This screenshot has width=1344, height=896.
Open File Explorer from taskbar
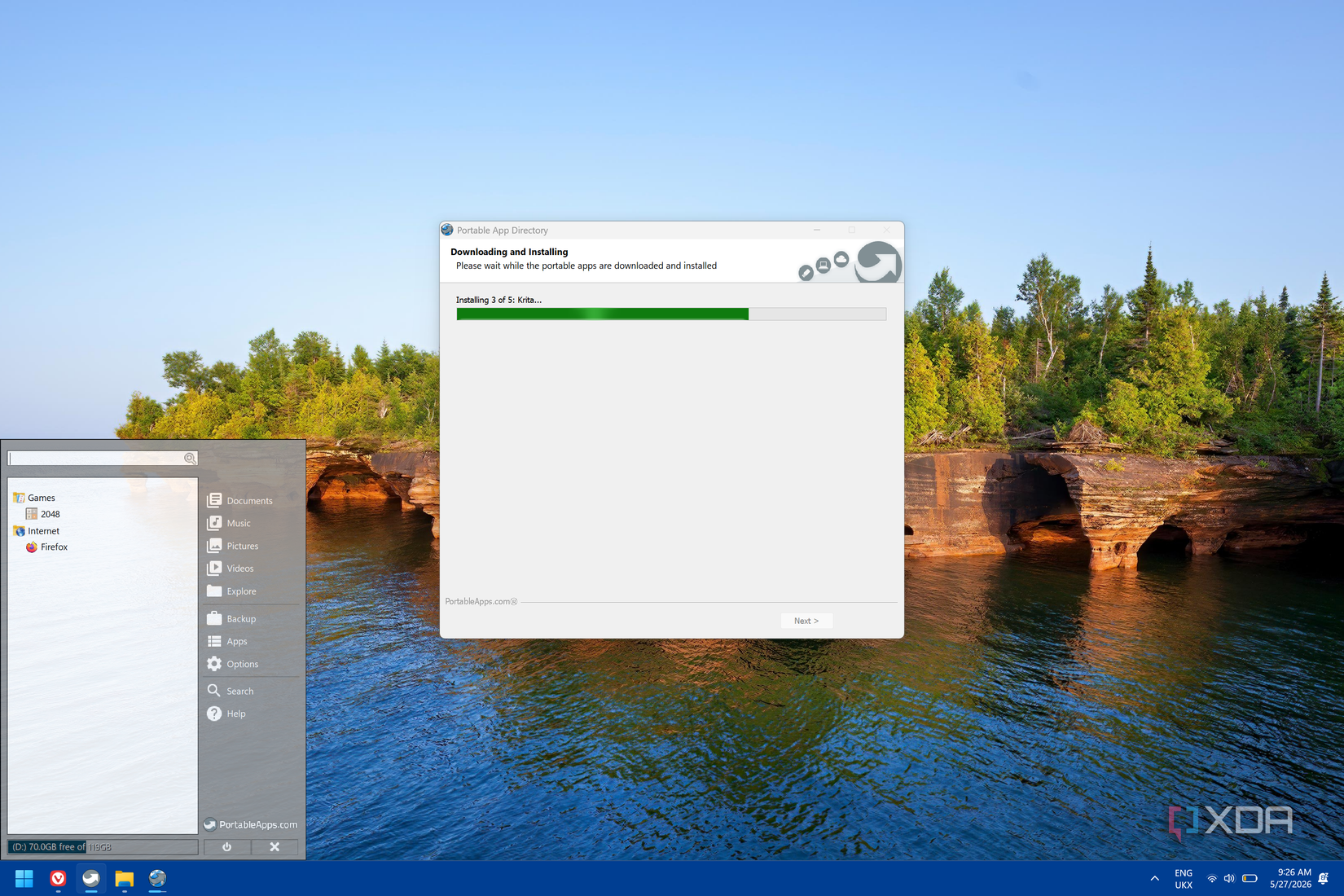point(124,878)
